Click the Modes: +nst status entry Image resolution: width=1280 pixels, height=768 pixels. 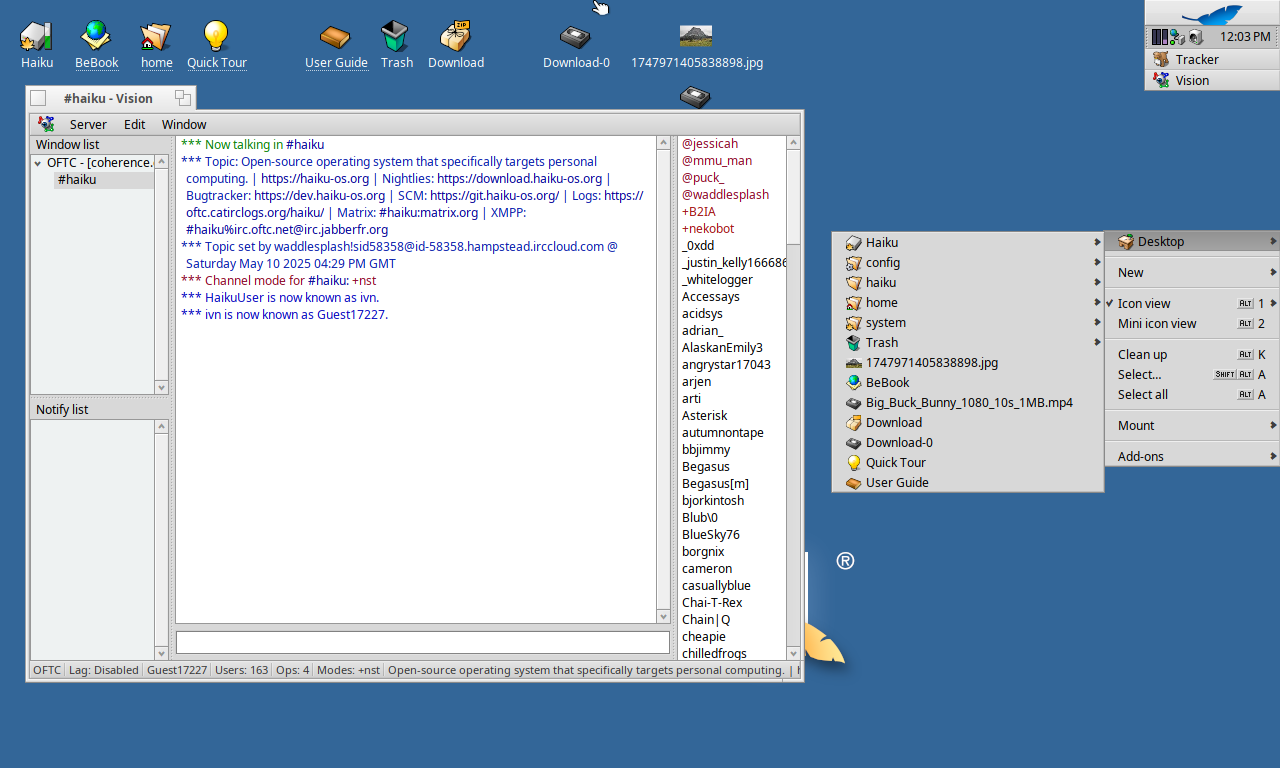[348, 670]
